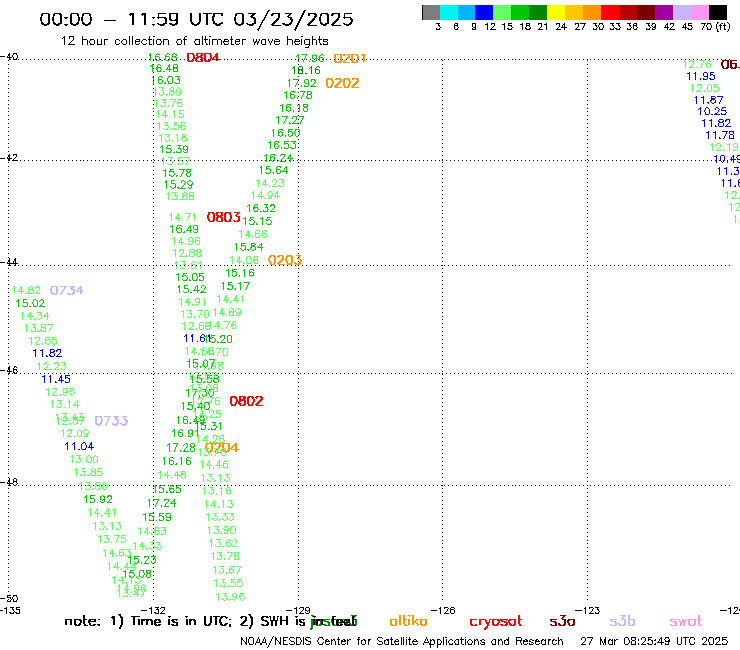Click the 15.78 wave height value
Viewport: 740px width, 650px height.
177,173
